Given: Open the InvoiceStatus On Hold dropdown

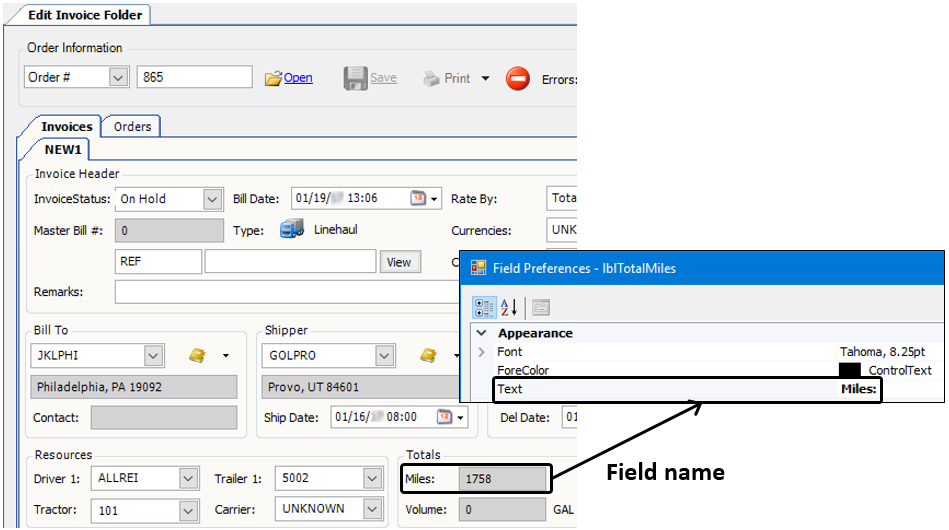Looking at the screenshot, I should [x=212, y=199].
